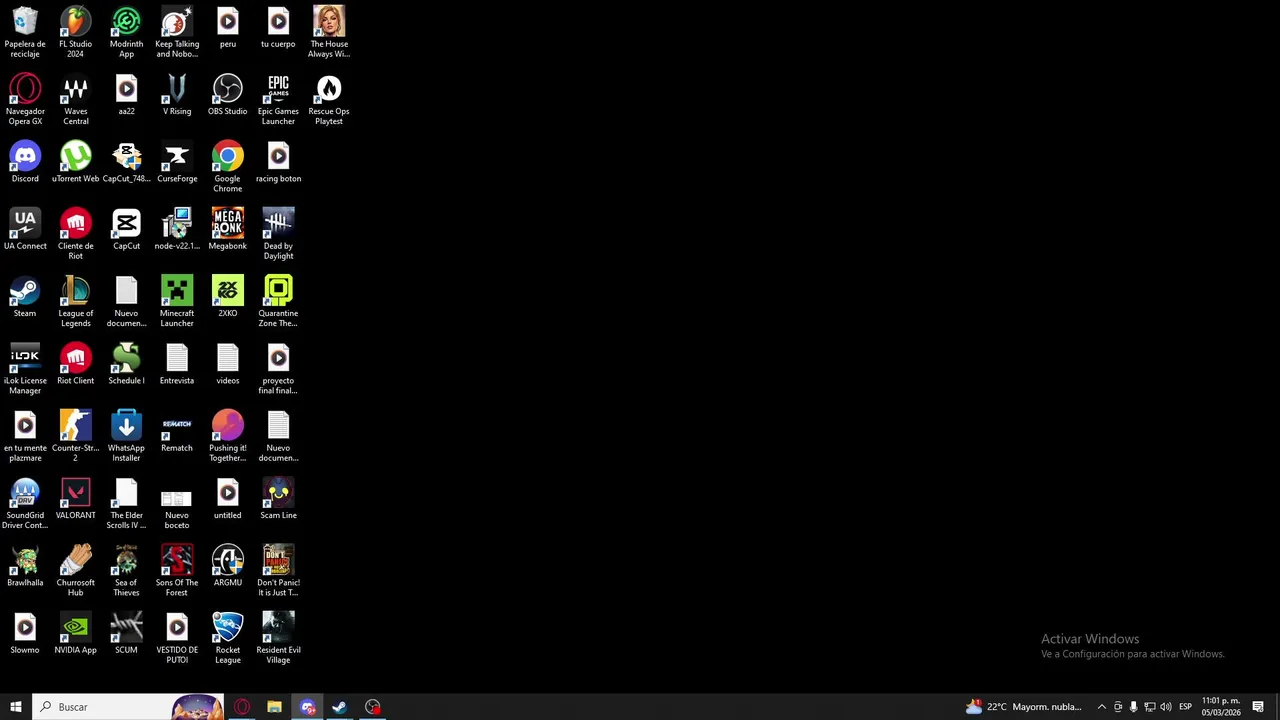Viewport: 1280px width, 720px height.
Task: Select the Scam Line game shortcut
Action: pyautogui.click(x=278, y=497)
